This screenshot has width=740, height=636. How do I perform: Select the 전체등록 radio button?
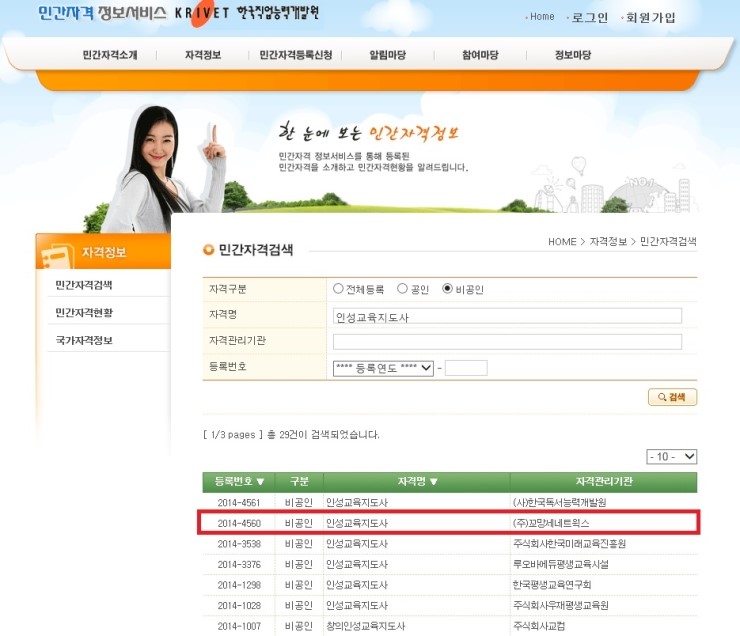[x=338, y=289]
